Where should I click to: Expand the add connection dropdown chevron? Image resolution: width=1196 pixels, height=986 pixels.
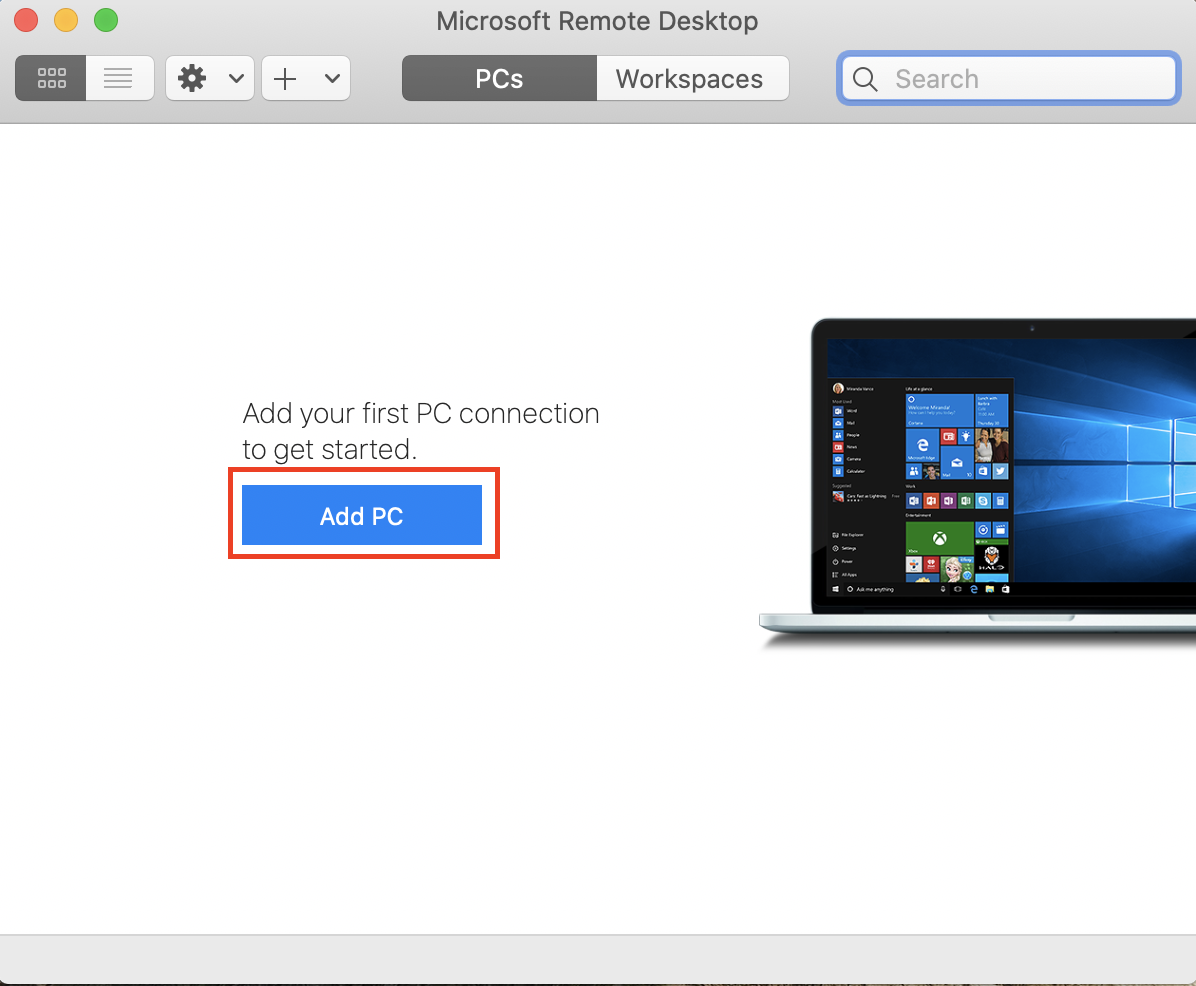(333, 78)
